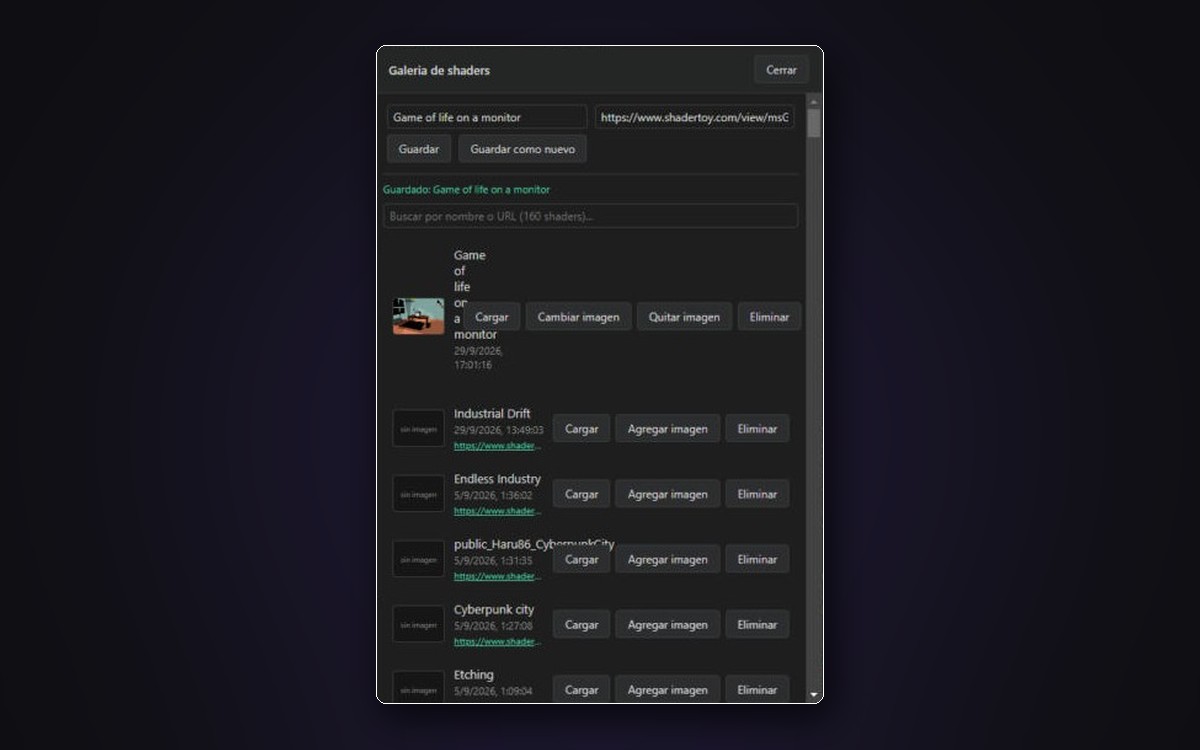Load the Game of life shader
The height and width of the screenshot is (750, 1200).
[492, 317]
